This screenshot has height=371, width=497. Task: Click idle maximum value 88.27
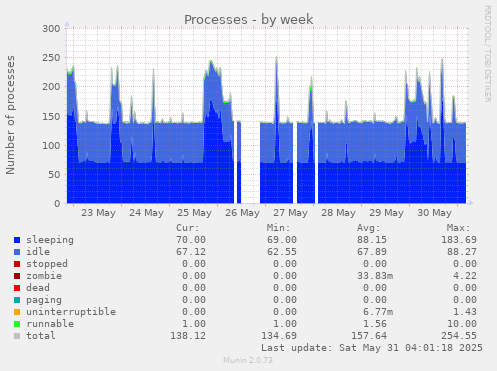462,252
